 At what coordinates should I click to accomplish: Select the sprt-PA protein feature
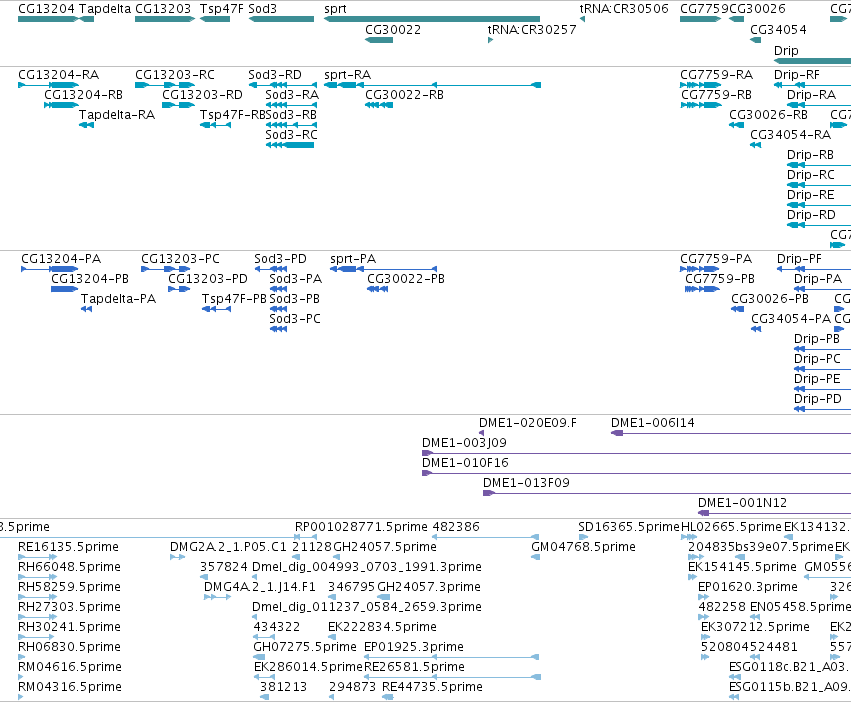(384, 269)
